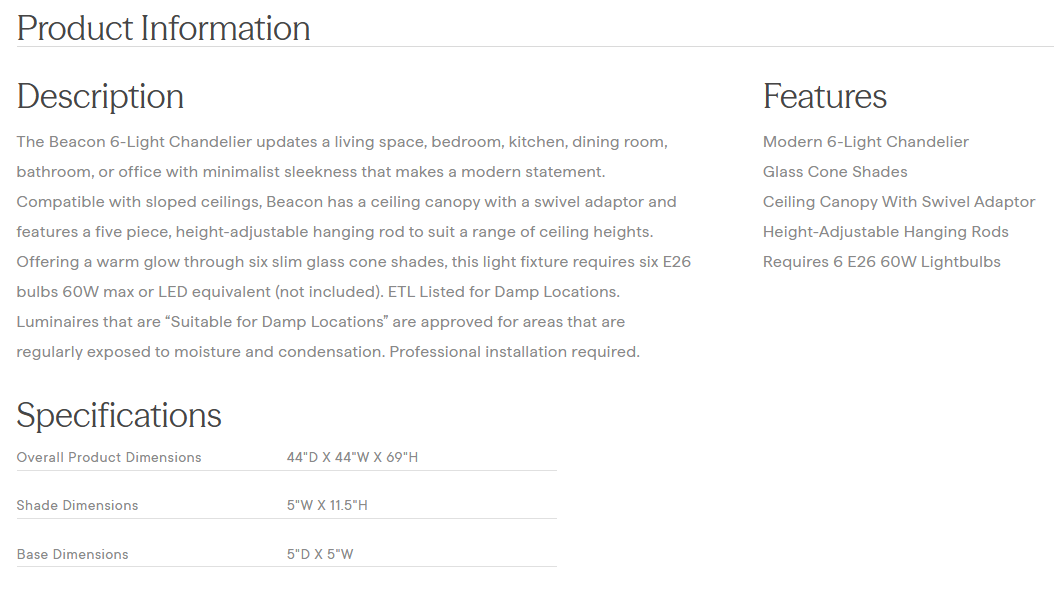Click the Specifications heading
The image size is (1054, 589).
pyautogui.click(x=119, y=415)
